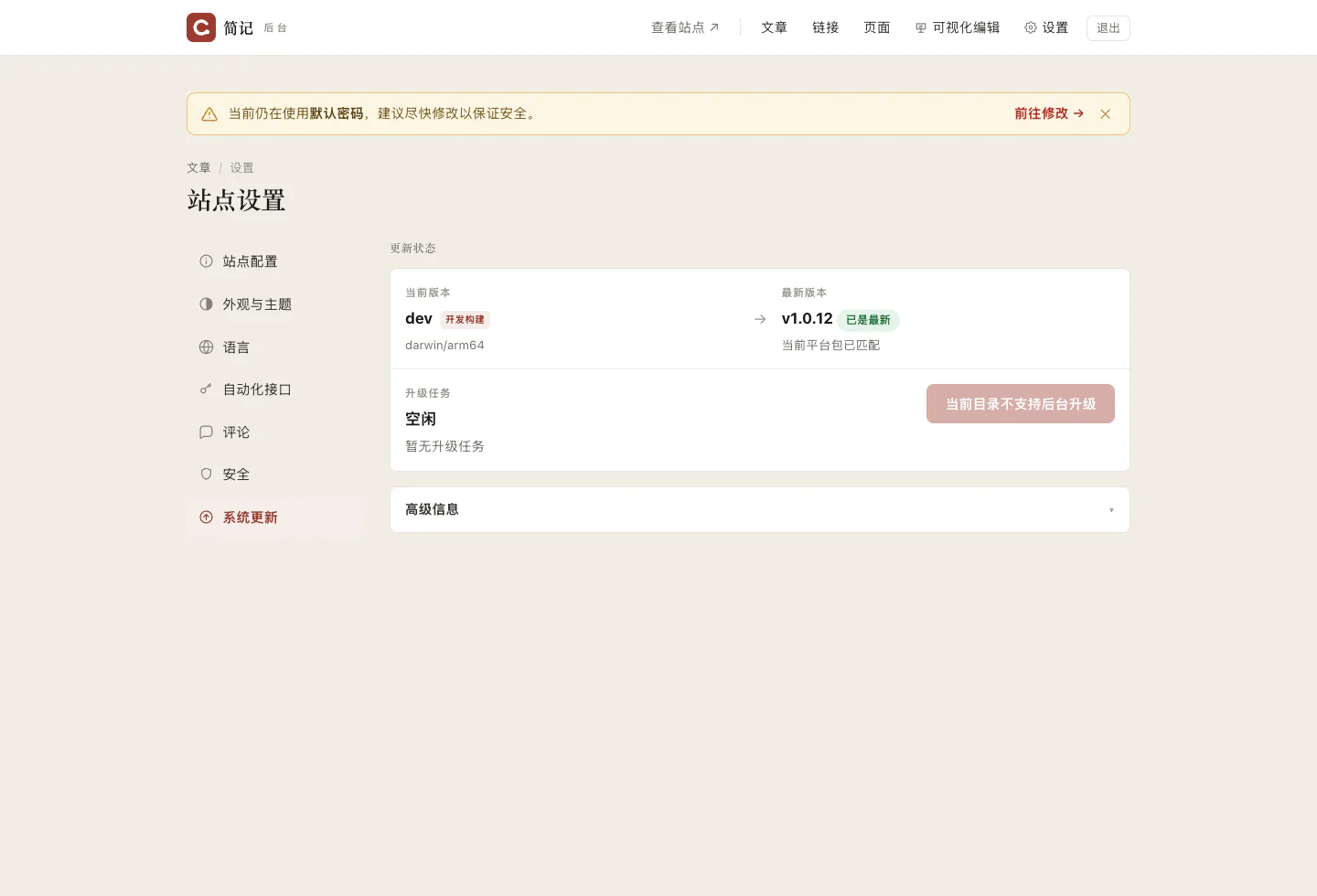Click the 退出 logout button
Viewport: 1317px width, 896px height.
pyautogui.click(x=1108, y=28)
